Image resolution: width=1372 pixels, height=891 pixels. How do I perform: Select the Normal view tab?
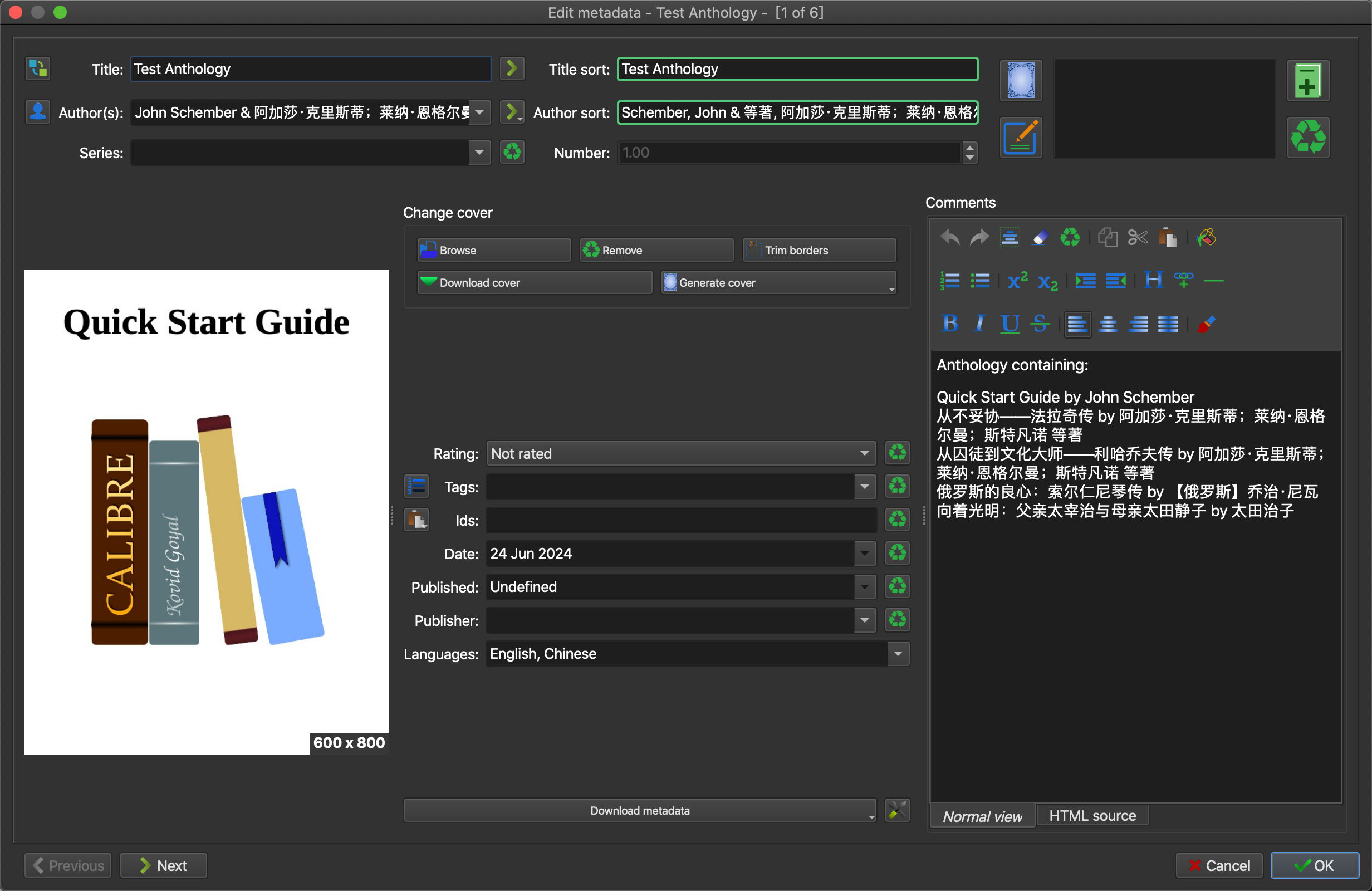(982, 816)
